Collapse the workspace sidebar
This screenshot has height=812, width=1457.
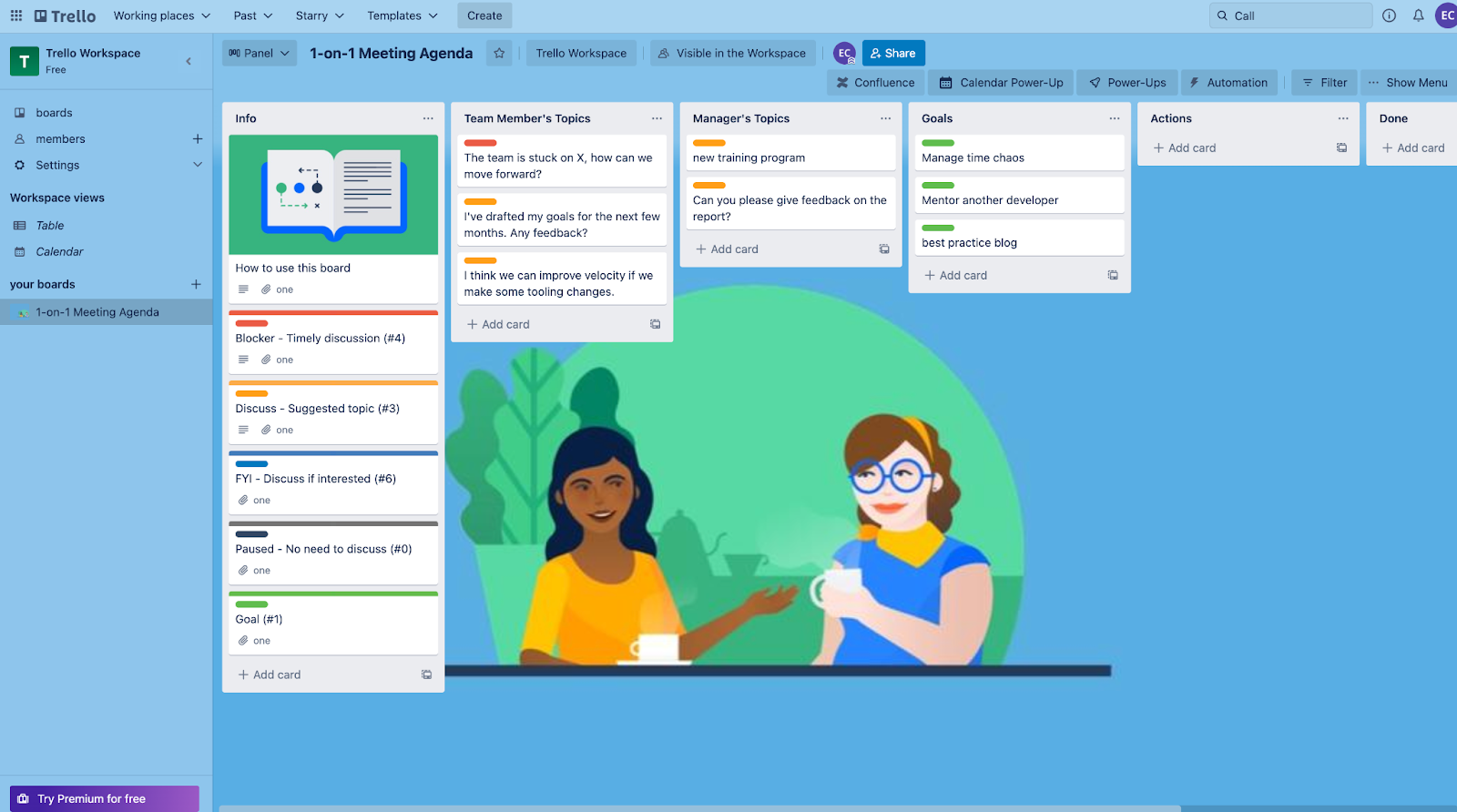[x=188, y=61]
